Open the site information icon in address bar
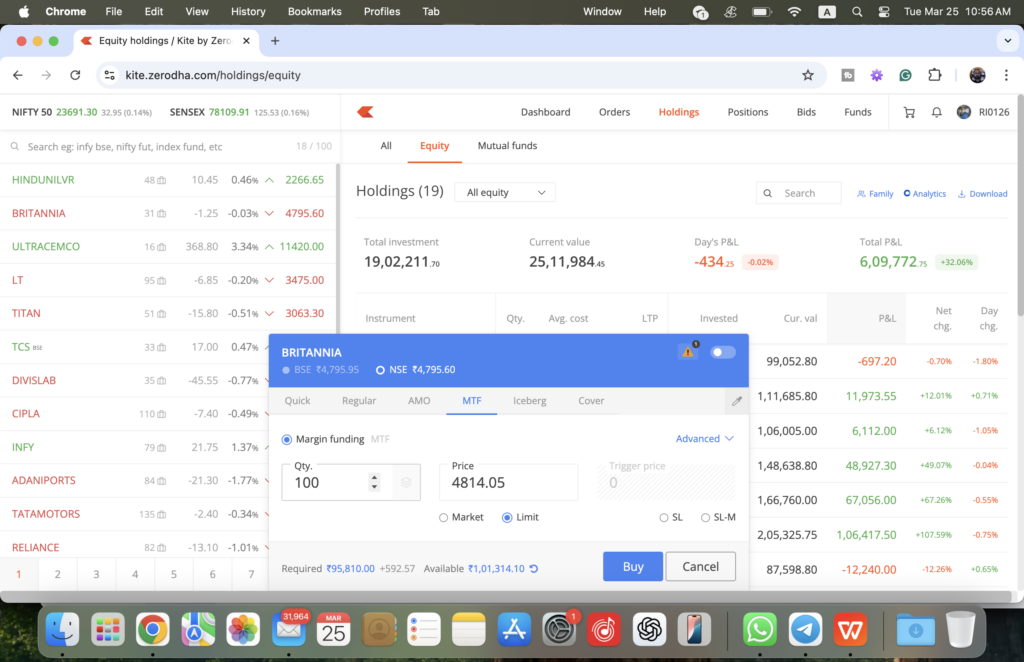Viewport: 1024px width, 662px height. pyautogui.click(x=110, y=75)
